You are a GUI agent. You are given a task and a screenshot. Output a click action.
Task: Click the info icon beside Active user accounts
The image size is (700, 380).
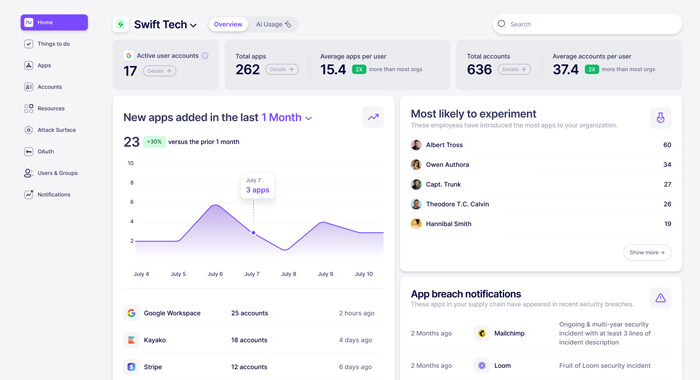click(x=205, y=56)
